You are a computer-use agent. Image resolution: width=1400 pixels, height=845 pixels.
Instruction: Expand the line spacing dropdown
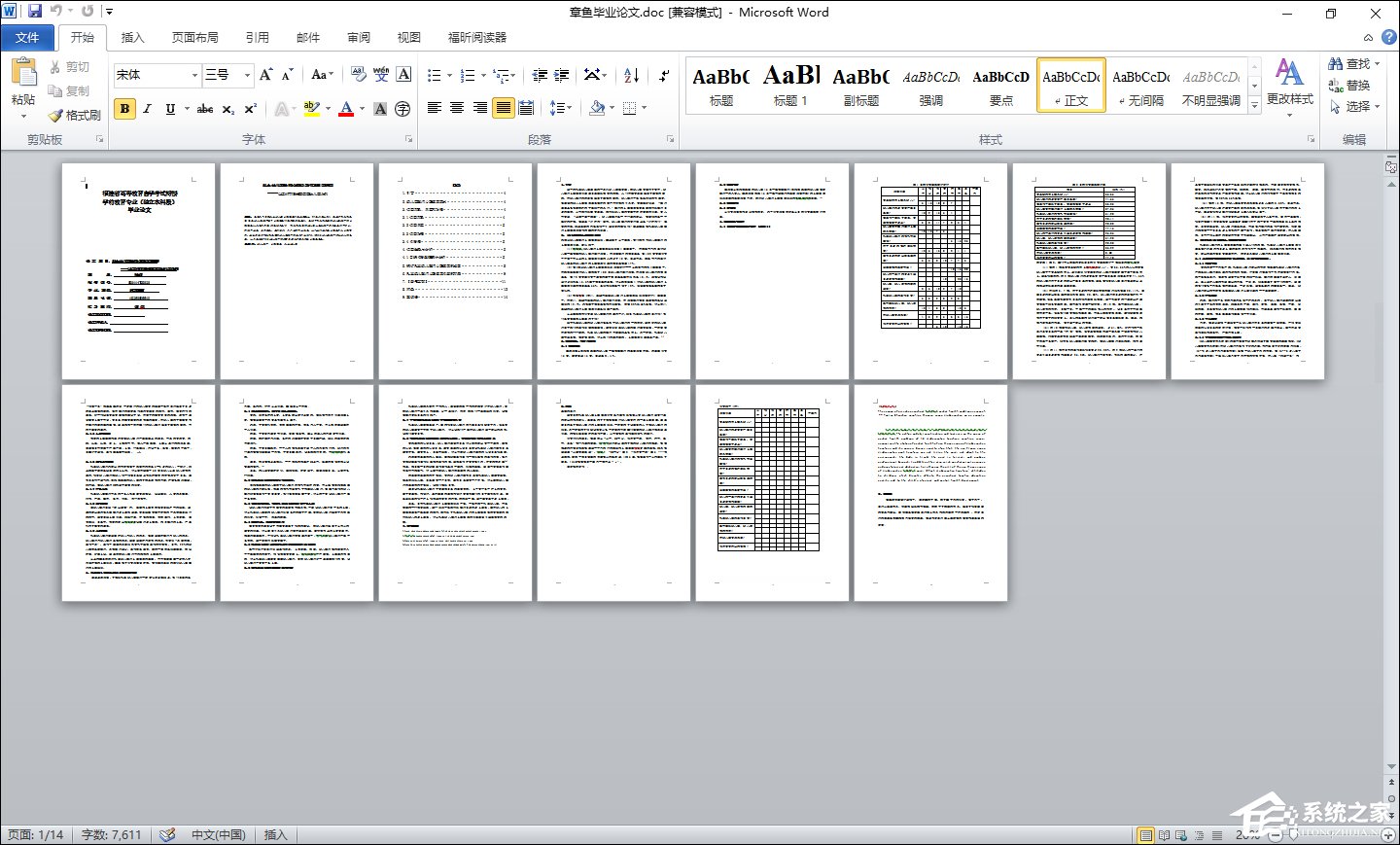click(569, 108)
